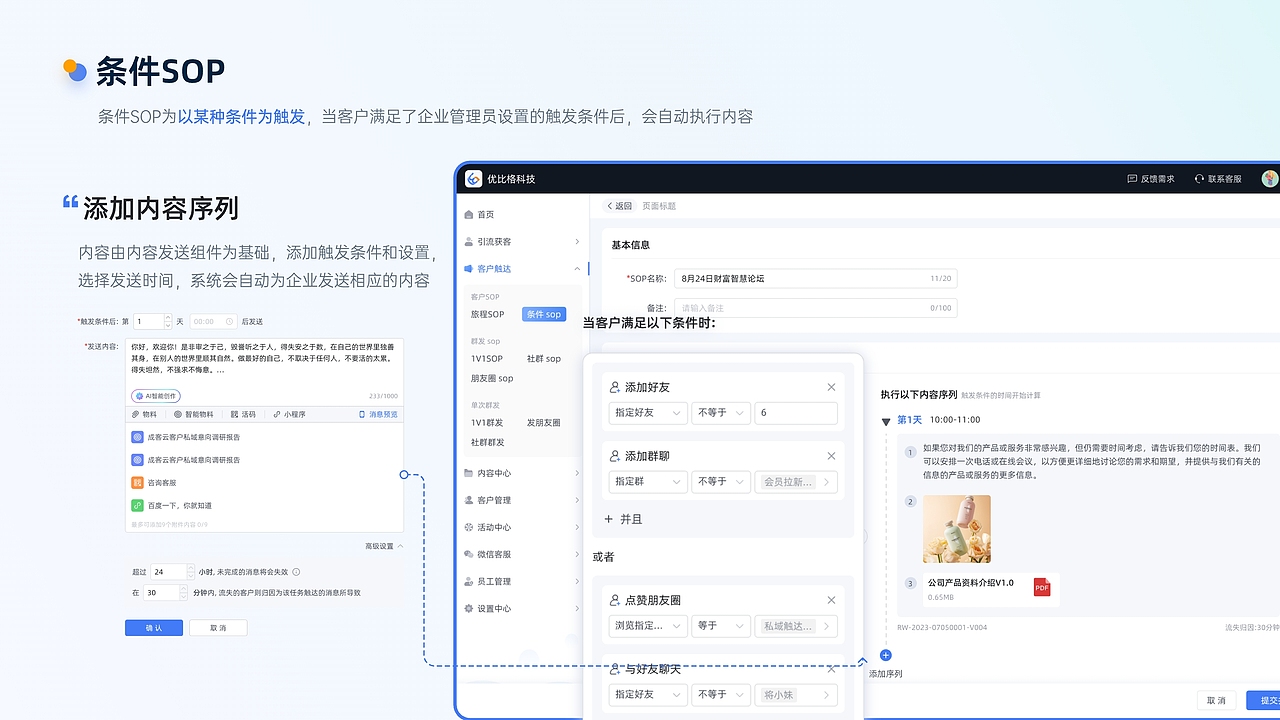Collapse the 第1天 sequence triangle
The width and height of the screenshot is (1280, 720).
[x=886, y=421]
